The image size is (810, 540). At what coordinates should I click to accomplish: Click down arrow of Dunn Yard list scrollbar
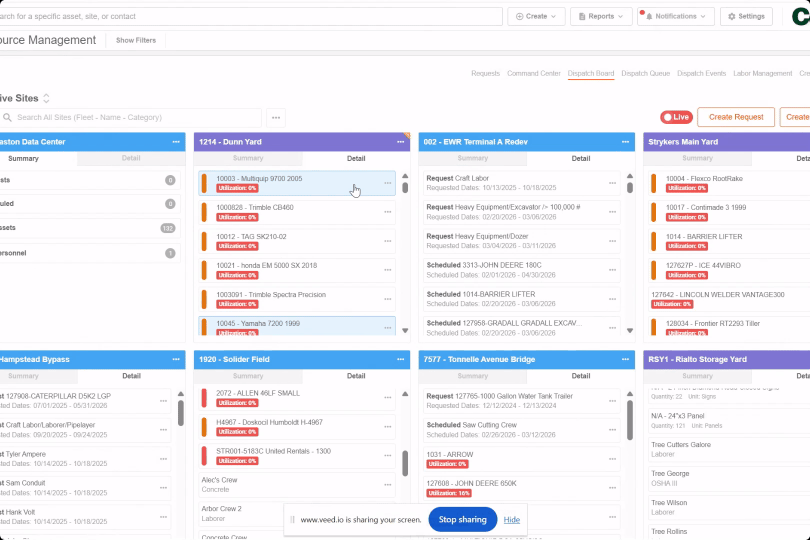pyautogui.click(x=405, y=330)
